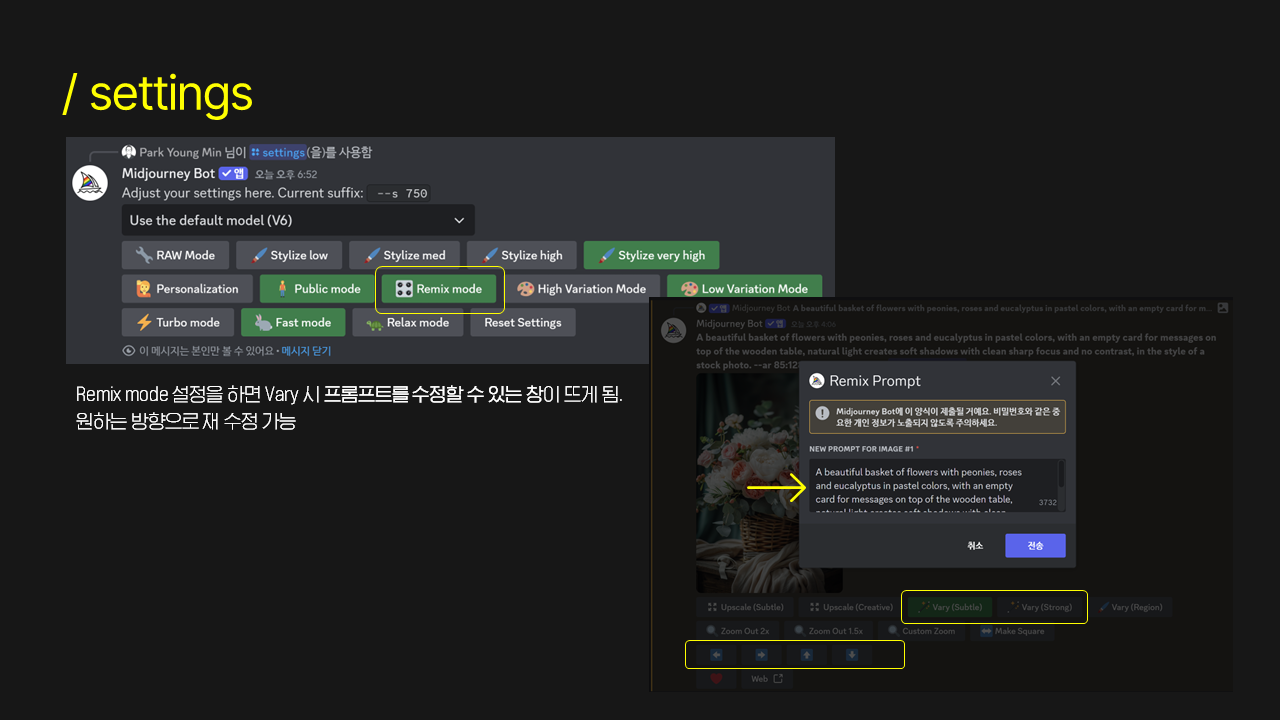Switch to Turbo mode
Viewport: 1280px width, 720px height.
pos(178,322)
